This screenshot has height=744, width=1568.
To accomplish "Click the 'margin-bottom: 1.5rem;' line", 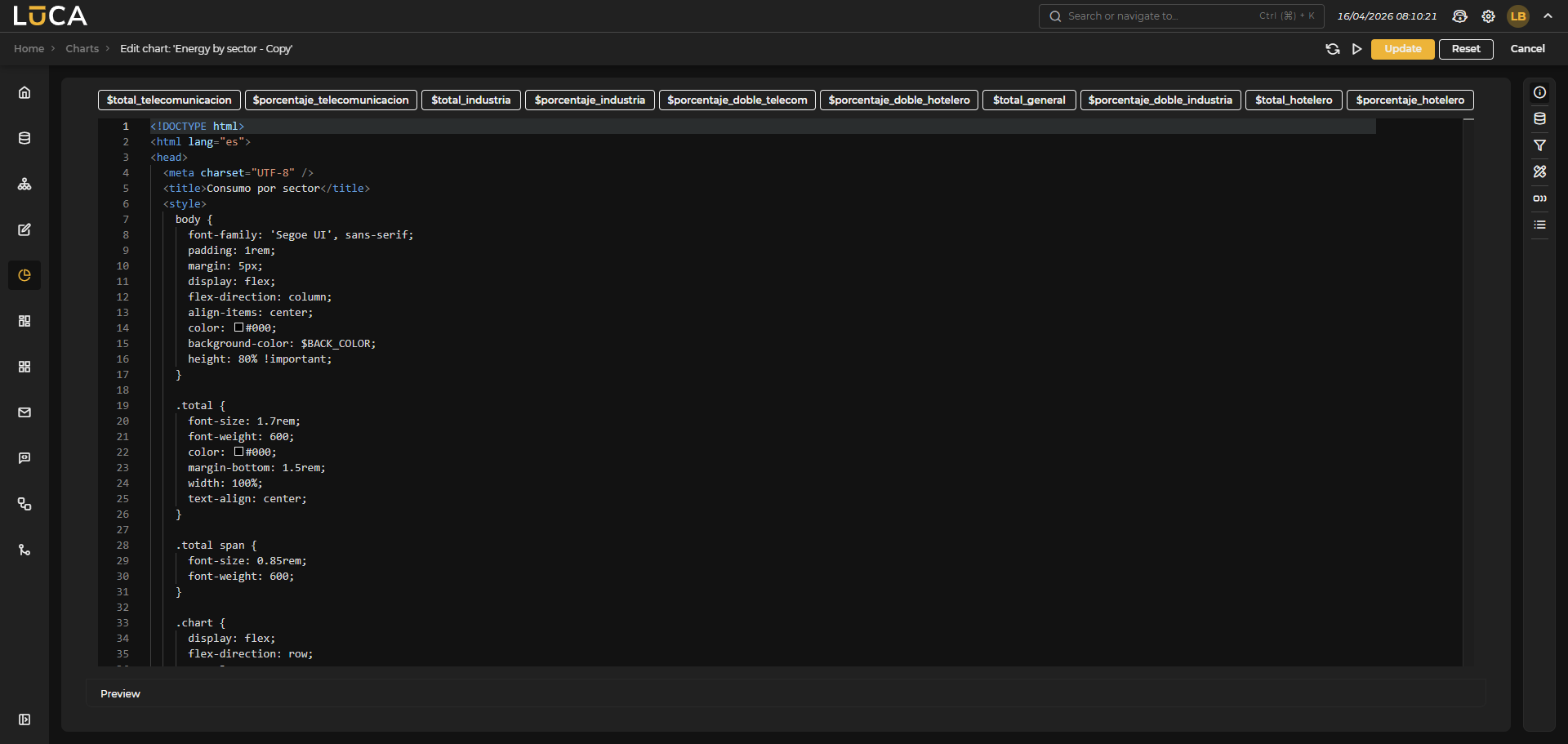I will pyautogui.click(x=256, y=468).
